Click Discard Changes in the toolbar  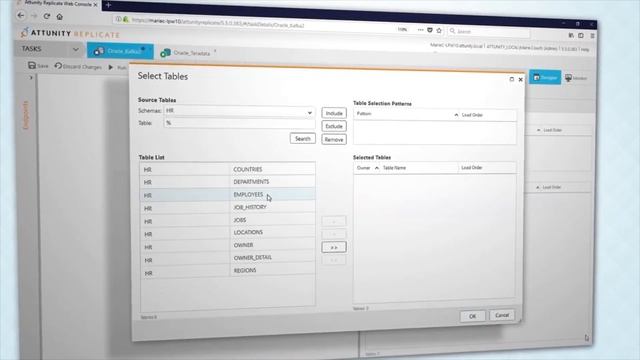78,66
